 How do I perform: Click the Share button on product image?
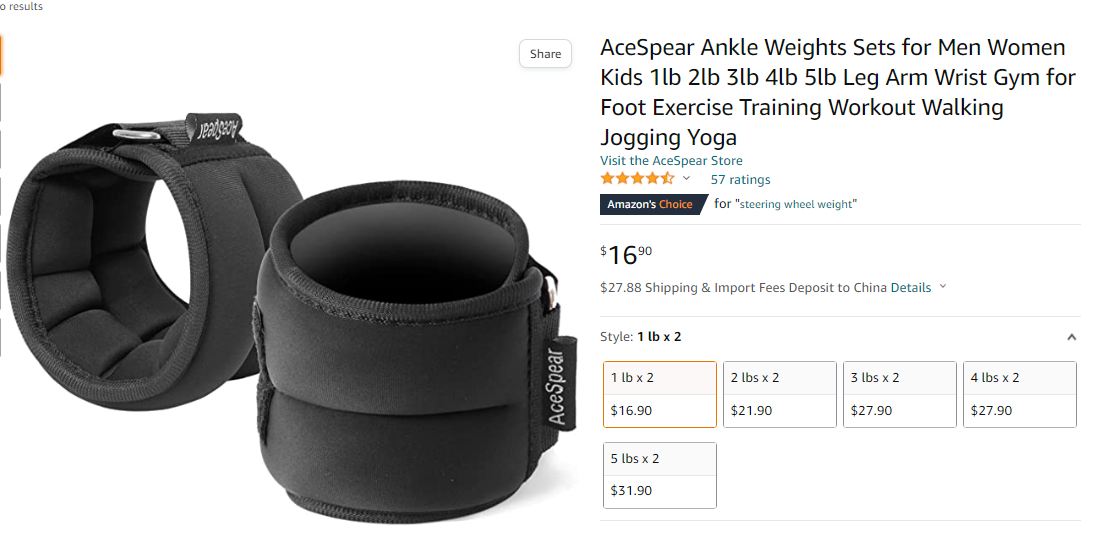pyautogui.click(x=546, y=54)
